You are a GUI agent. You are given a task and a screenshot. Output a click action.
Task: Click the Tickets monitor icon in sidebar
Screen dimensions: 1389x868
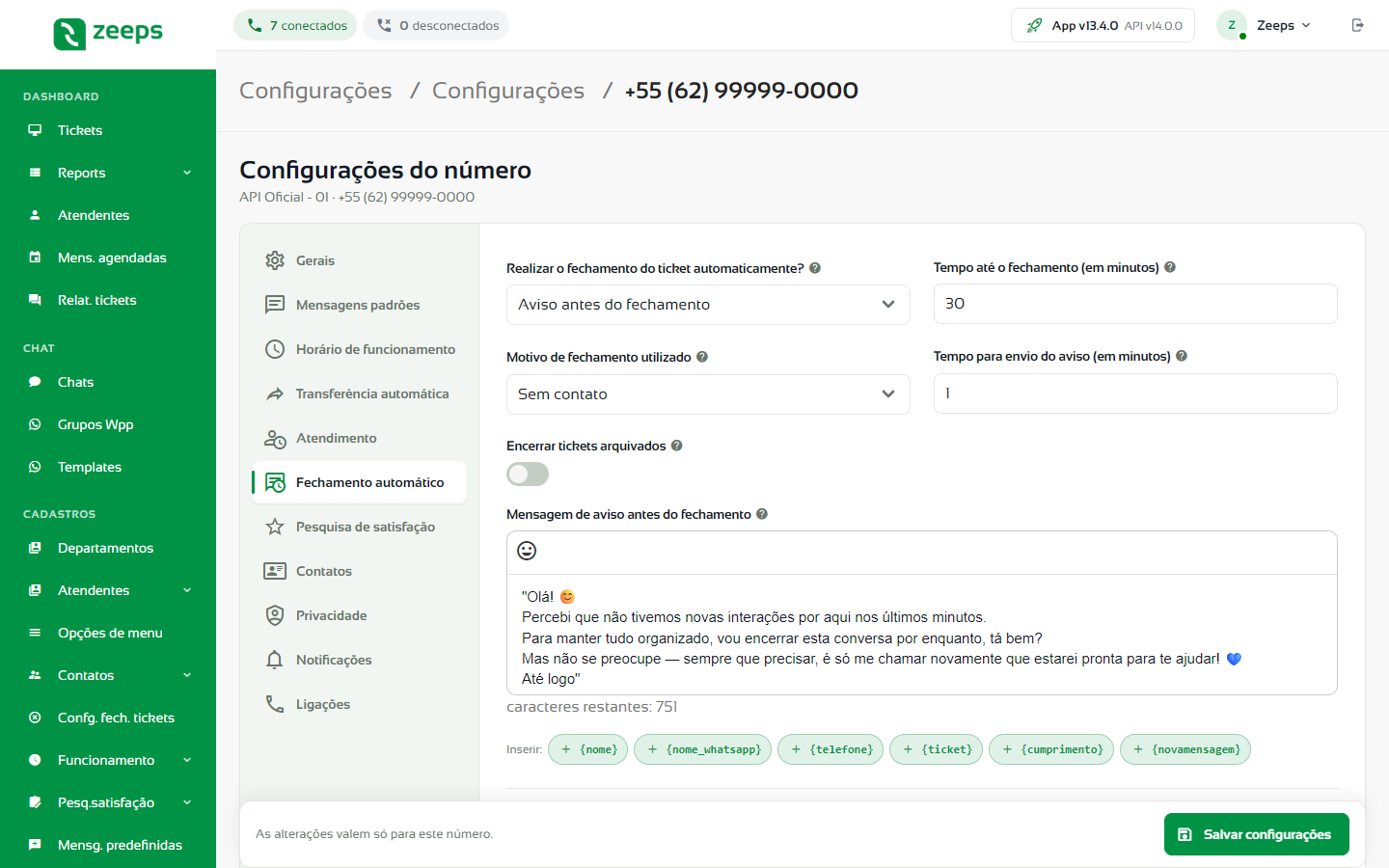(35, 130)
